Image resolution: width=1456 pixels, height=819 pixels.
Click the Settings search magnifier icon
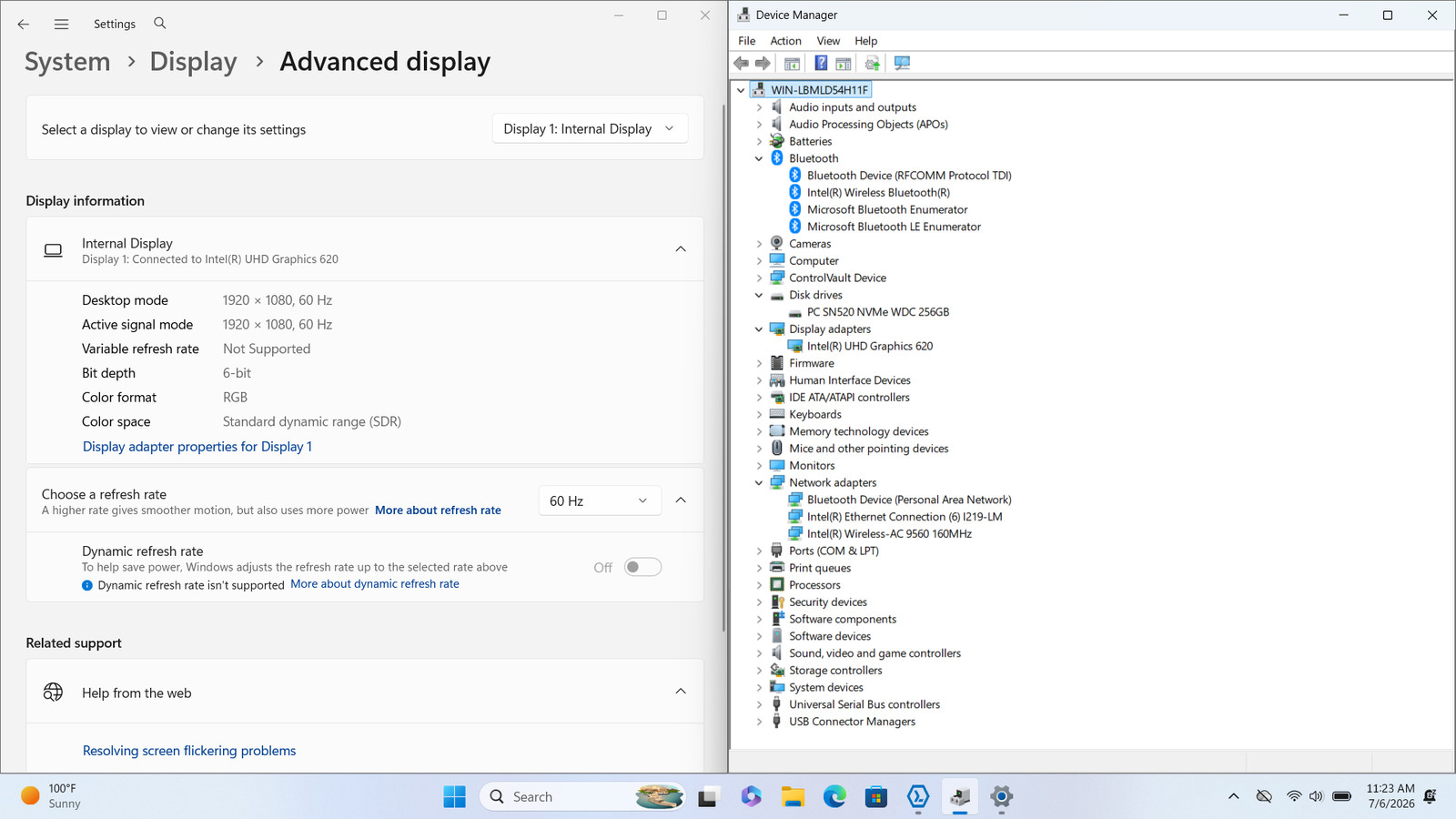[160, 23]
